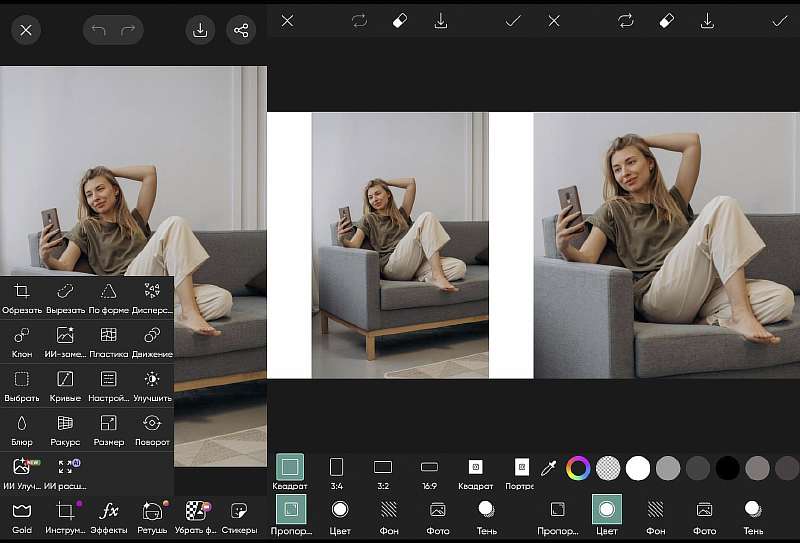
Task: Pick color with the eyedropper
Action: tap(549, 467)
